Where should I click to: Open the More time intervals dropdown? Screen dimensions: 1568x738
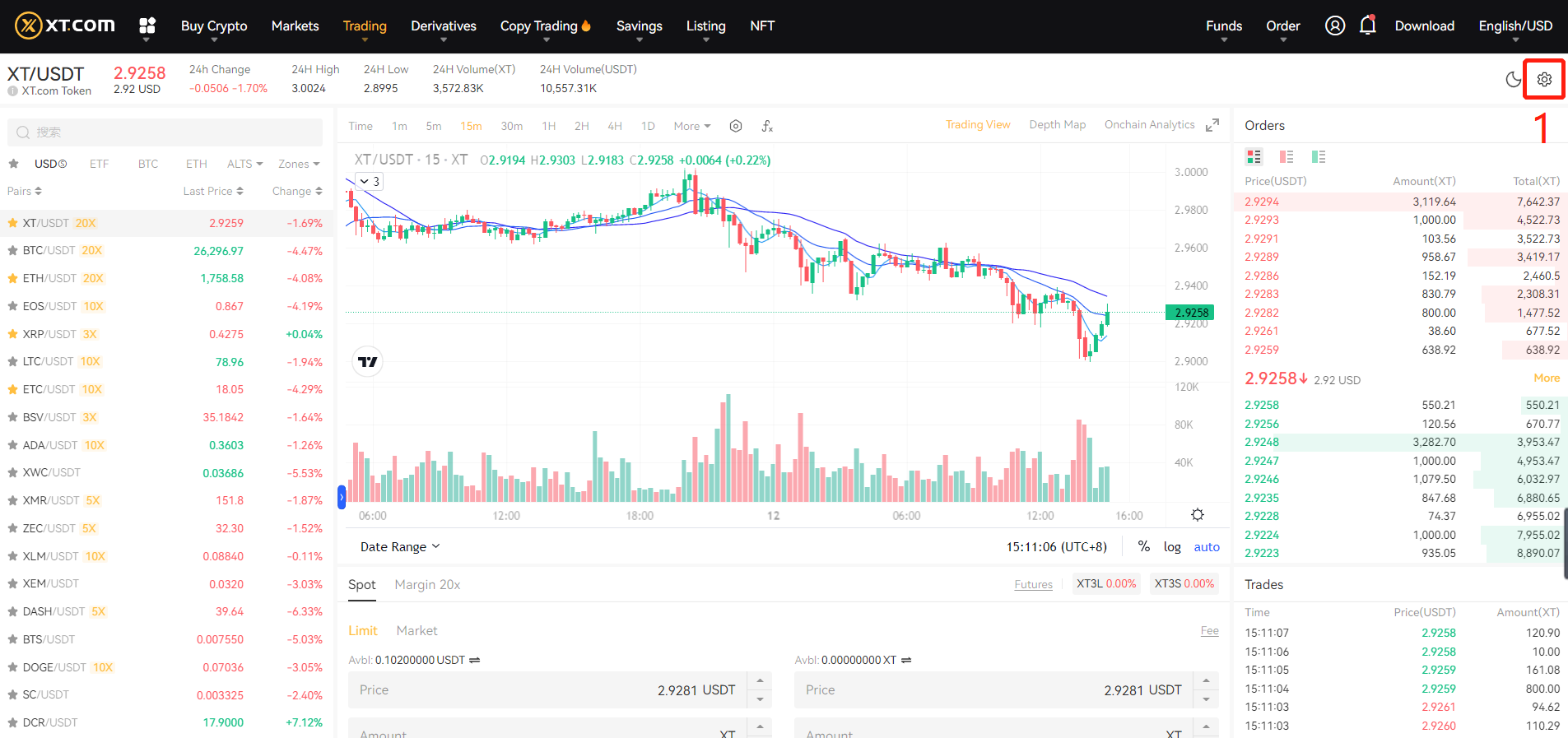(x=692, y=126)
